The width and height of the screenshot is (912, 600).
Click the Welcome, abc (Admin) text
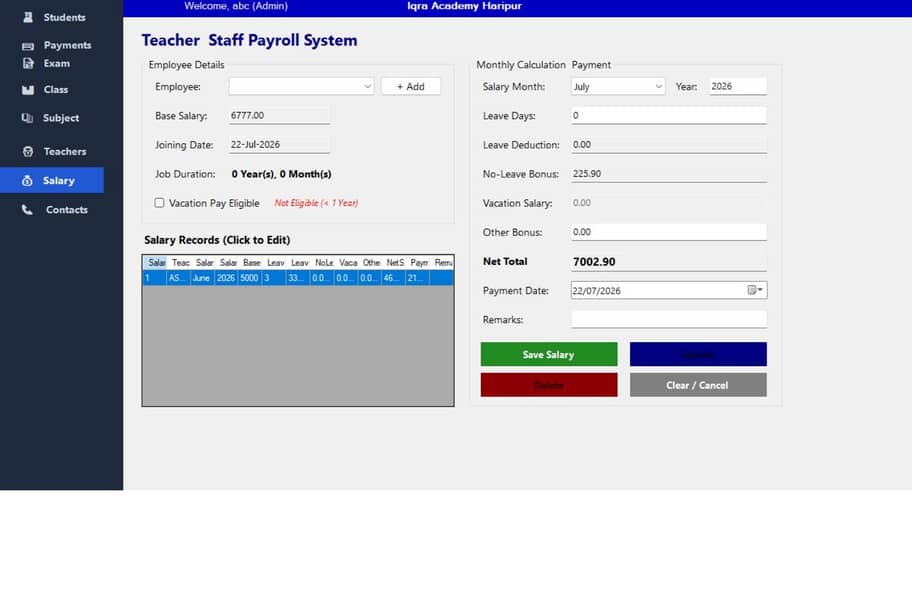(236, 6)
